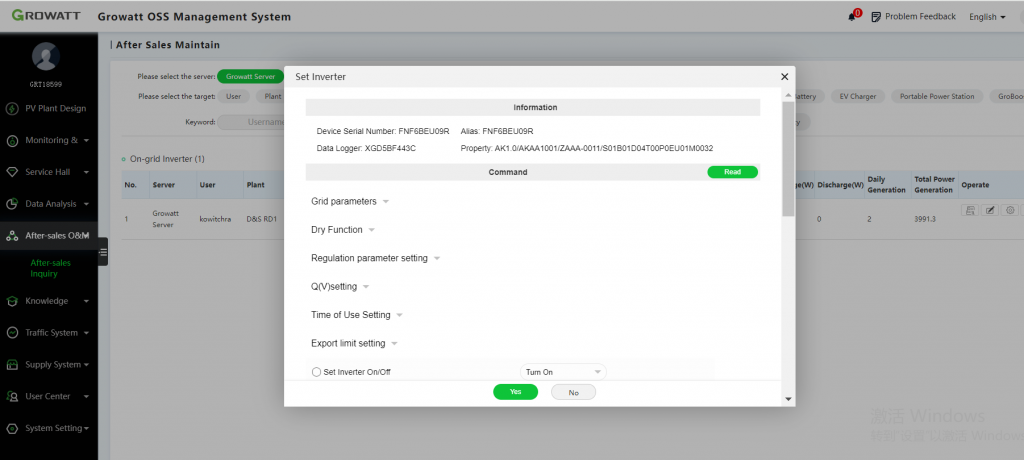Open the Turn On dropdown
Image resolution: width=1024 pixels, height=460 pixels.
click(563, 372)
